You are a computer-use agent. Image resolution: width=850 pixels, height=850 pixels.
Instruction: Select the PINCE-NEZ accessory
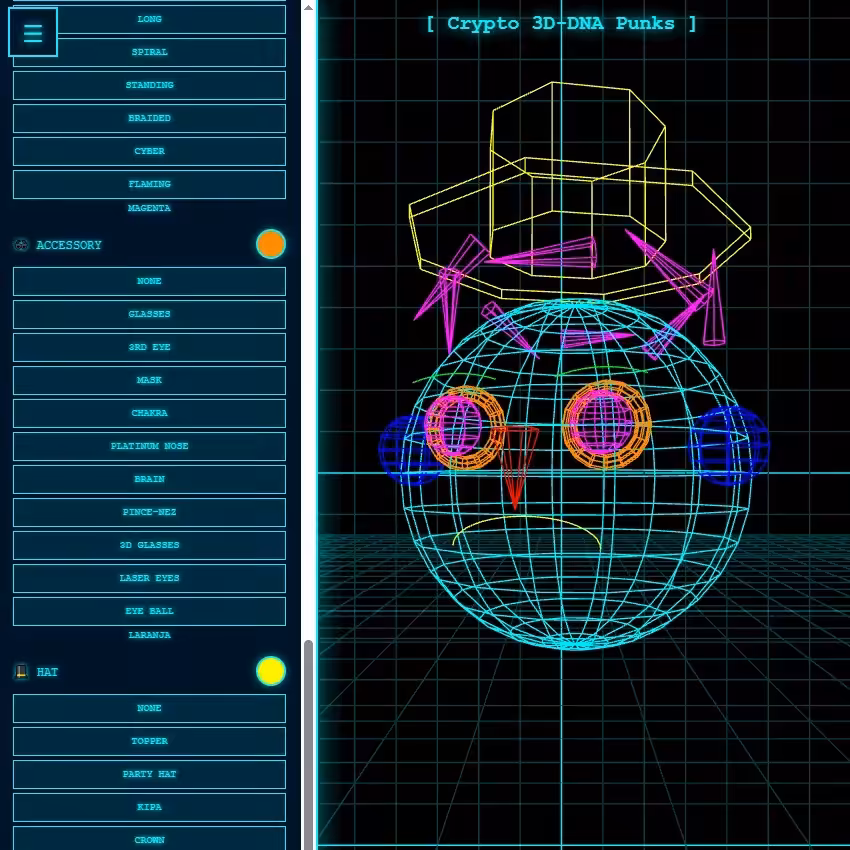(149, 513)
